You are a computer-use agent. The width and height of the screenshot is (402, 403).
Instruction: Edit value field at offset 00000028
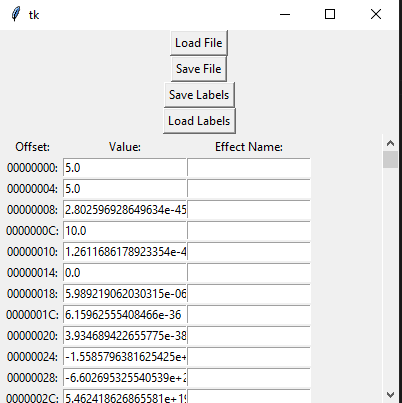(125, 377)
